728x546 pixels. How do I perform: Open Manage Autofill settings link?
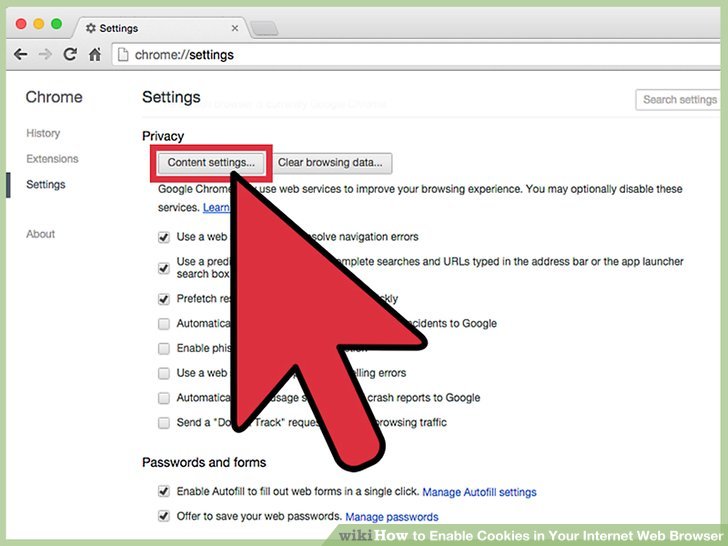(479, 492)
